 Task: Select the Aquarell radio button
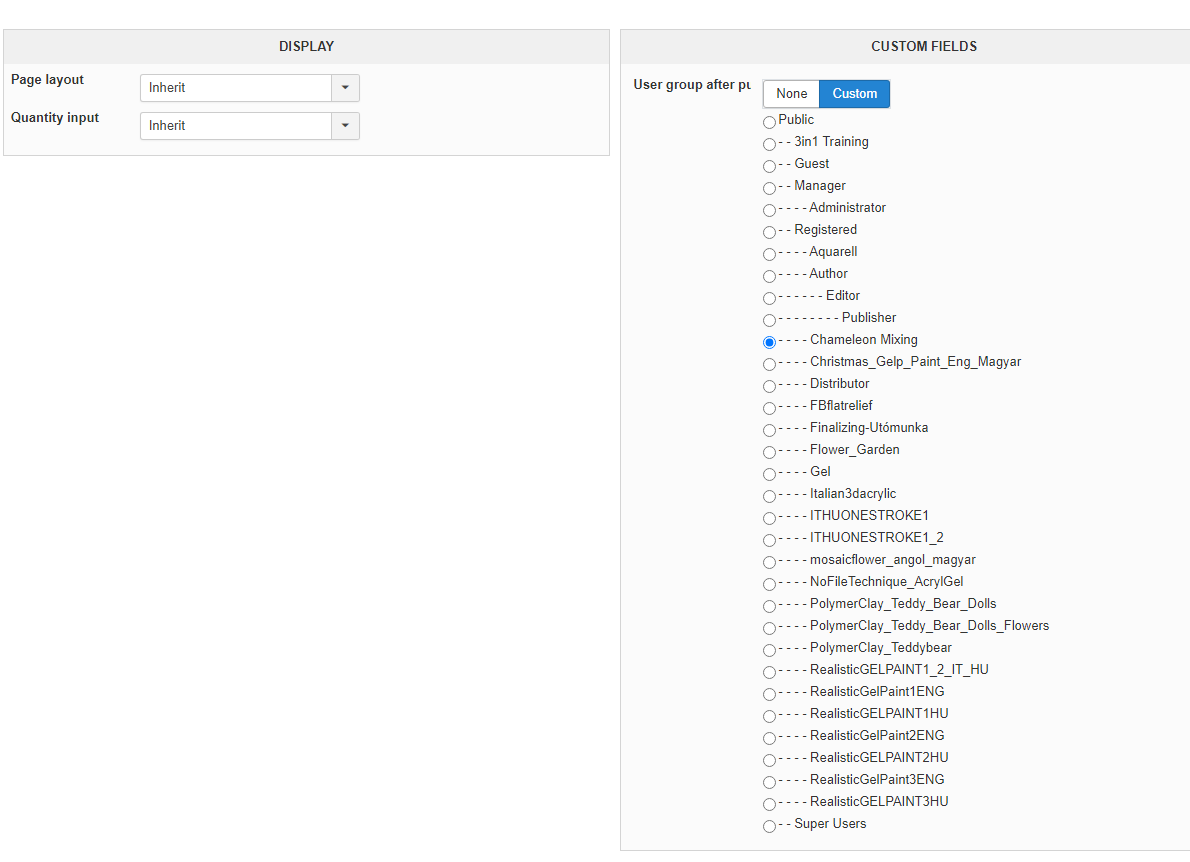[x=769, y=254]
